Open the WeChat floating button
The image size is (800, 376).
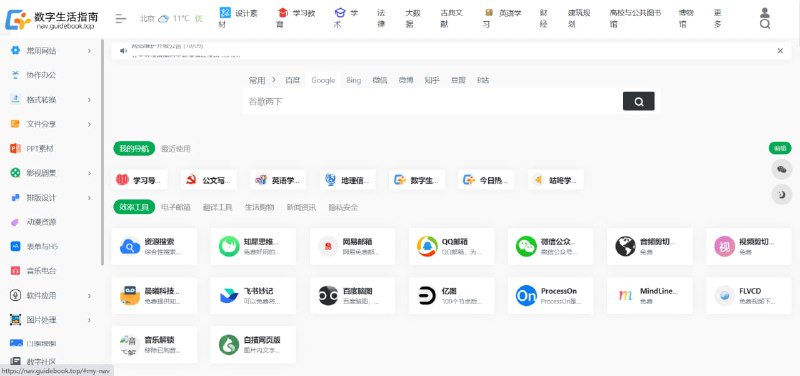(781, 169)
